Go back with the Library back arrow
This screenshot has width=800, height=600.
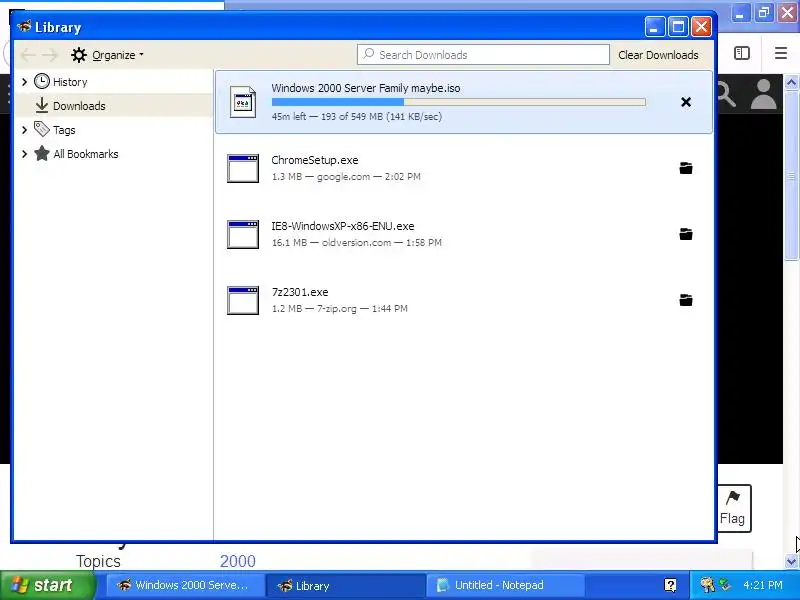[28, 55]
